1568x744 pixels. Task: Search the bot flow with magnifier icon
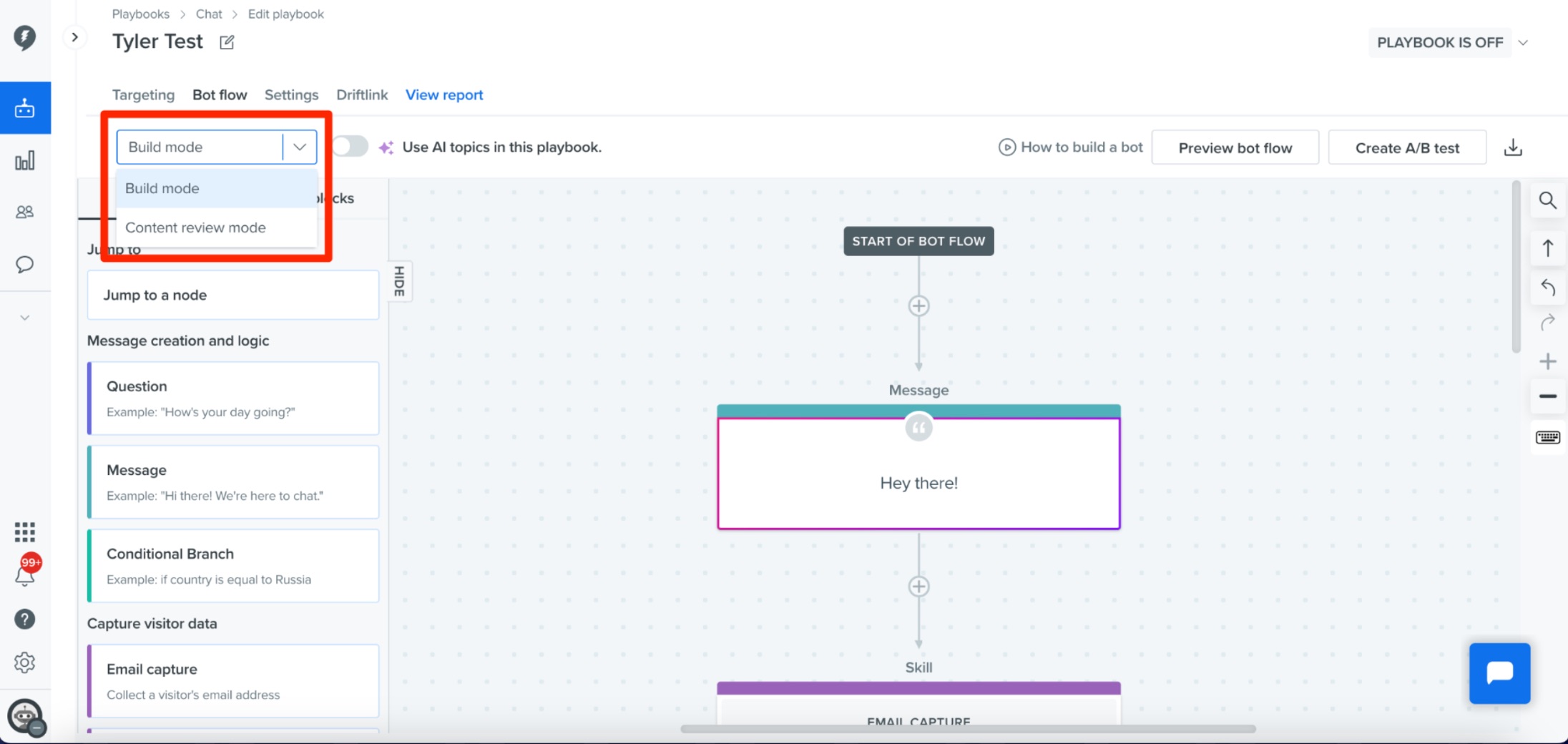coord(1547,201)
